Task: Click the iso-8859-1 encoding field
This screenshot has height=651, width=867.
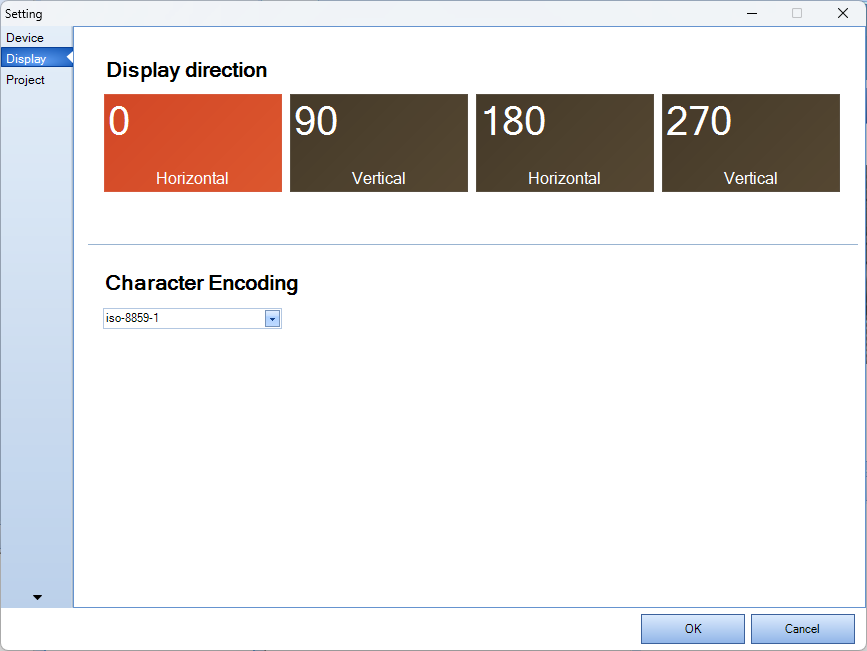Action: click(192, 319)
